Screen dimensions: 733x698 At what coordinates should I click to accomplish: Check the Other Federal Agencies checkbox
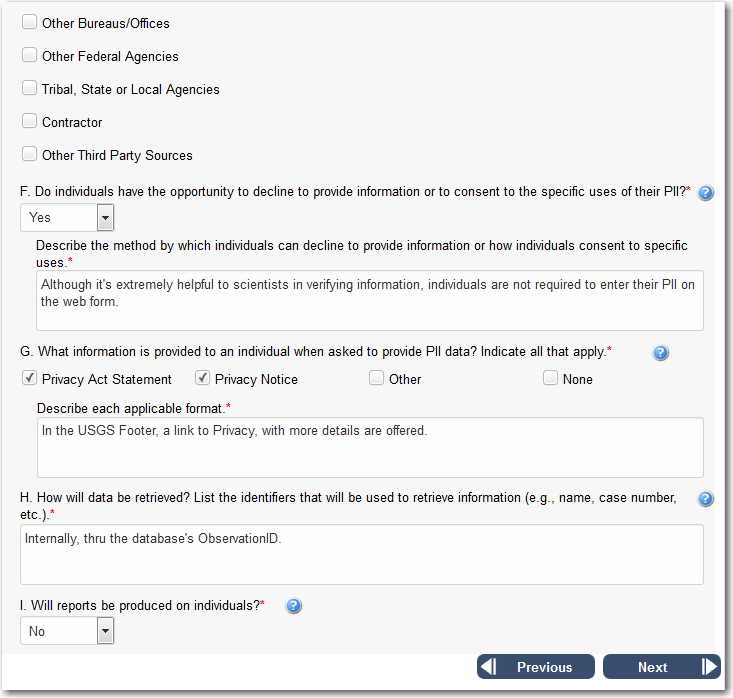30,55
